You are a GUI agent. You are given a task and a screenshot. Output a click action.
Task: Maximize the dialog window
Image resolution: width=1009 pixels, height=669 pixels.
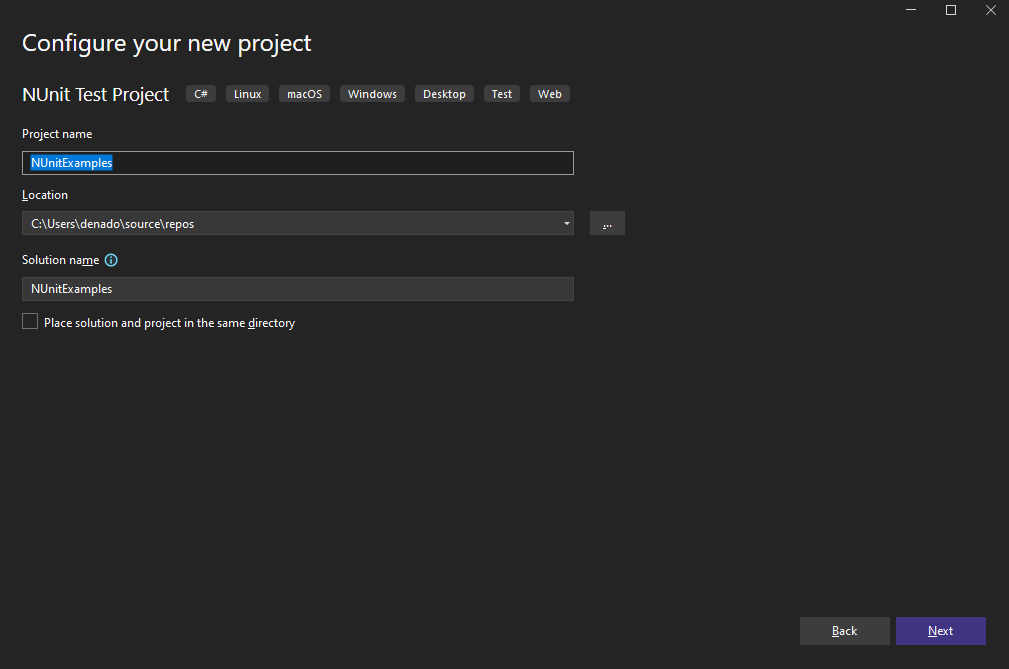click(x=950, y=10)
